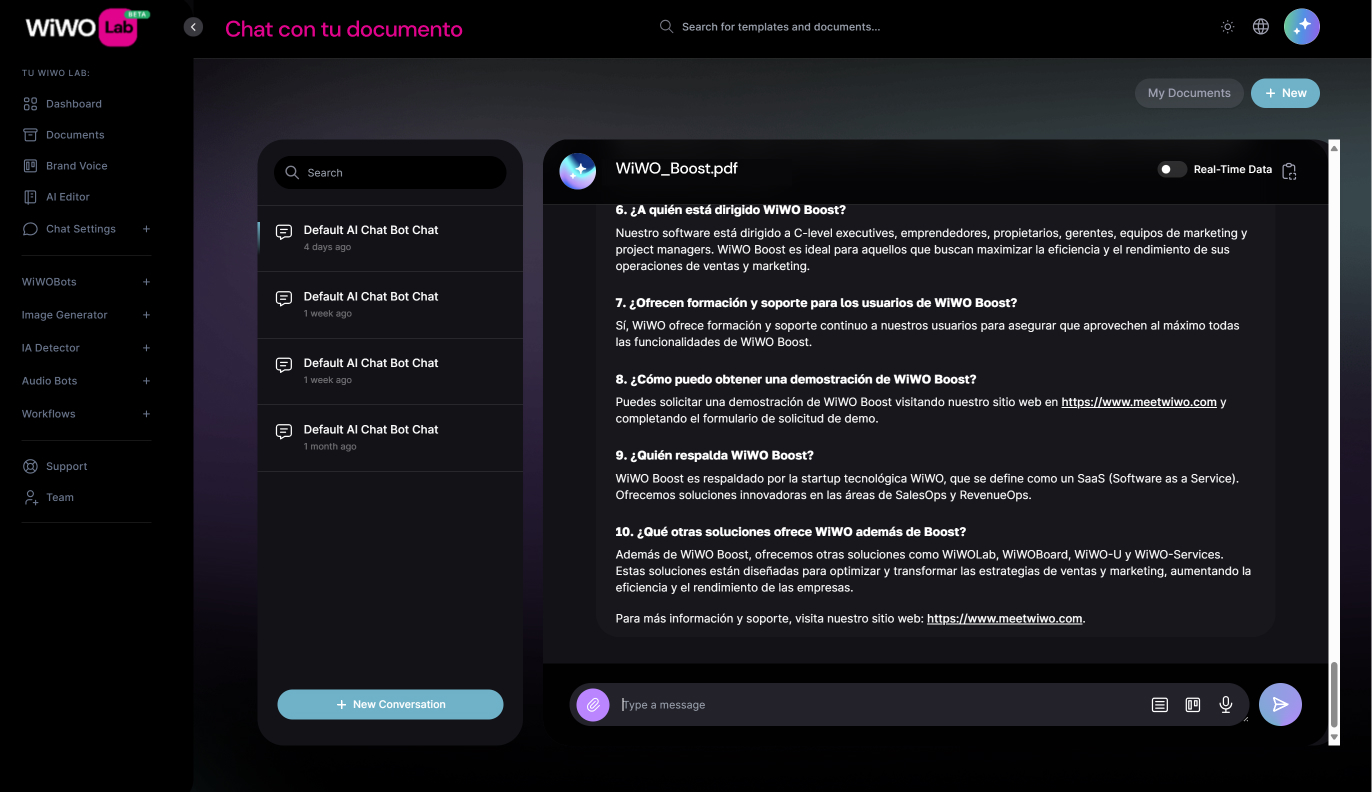Image resolution: width=1372 pixels, height=792 pixels.
Task: Click the board icon beside the microphone
Action: pyautogui.click(x=1192, y=705)
